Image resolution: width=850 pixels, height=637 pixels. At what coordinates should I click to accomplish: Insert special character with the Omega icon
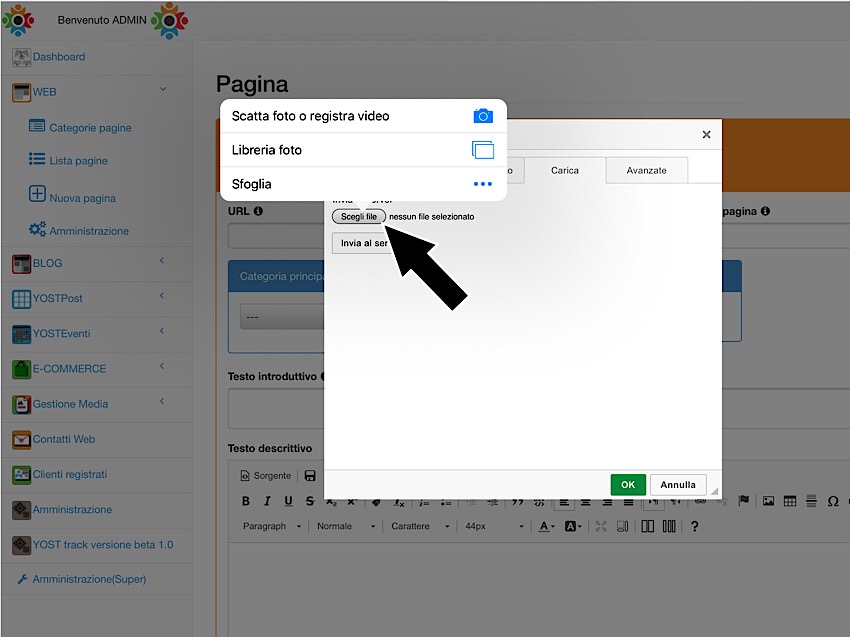pos(832,501)
